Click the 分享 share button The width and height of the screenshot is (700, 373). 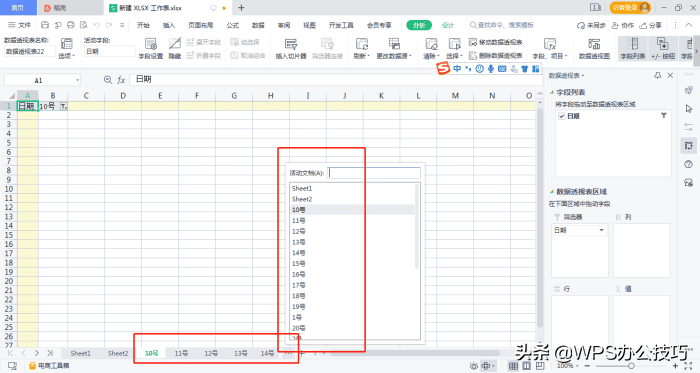pos(650,25)
